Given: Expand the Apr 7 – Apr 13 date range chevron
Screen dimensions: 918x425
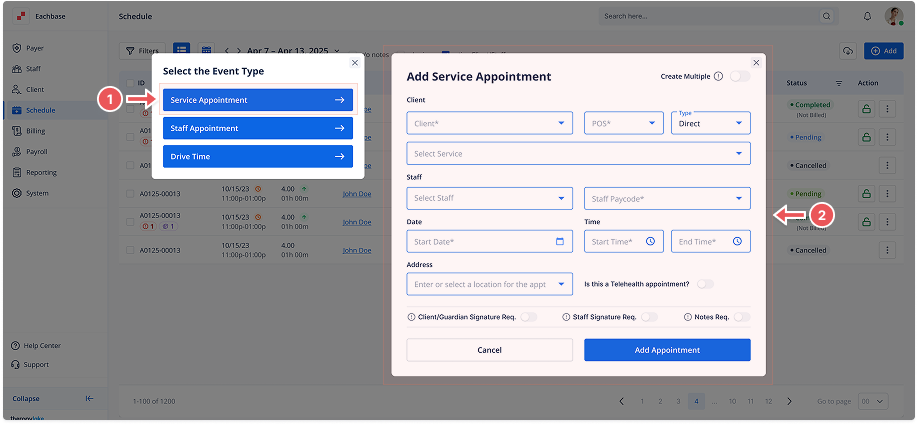Looking at the screenshot, I should pyautogui.click(x=337, y=51).
